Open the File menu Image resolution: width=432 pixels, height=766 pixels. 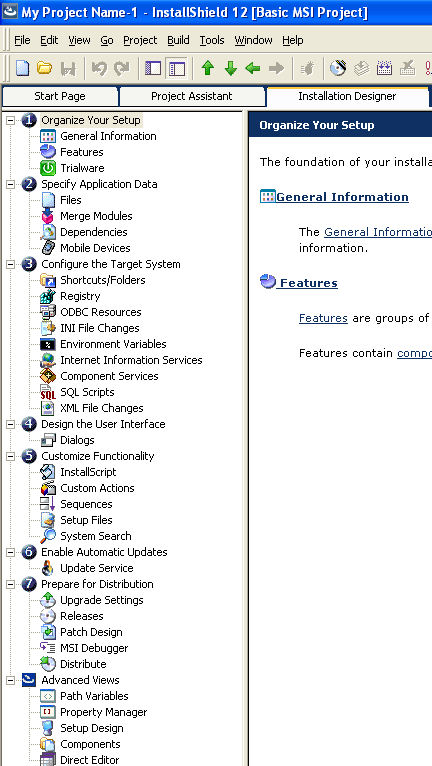coord(22,40)
